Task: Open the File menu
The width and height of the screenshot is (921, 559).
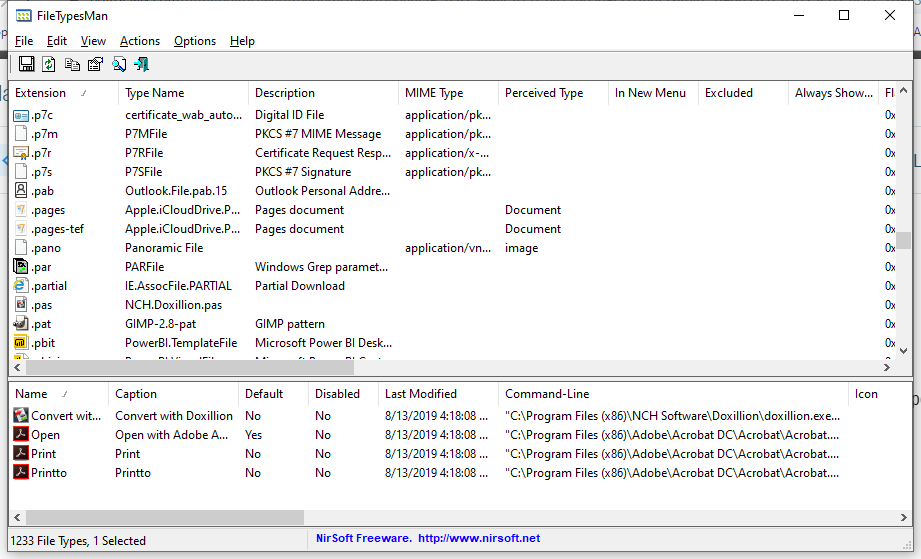Action: click(x=24, y=41)
